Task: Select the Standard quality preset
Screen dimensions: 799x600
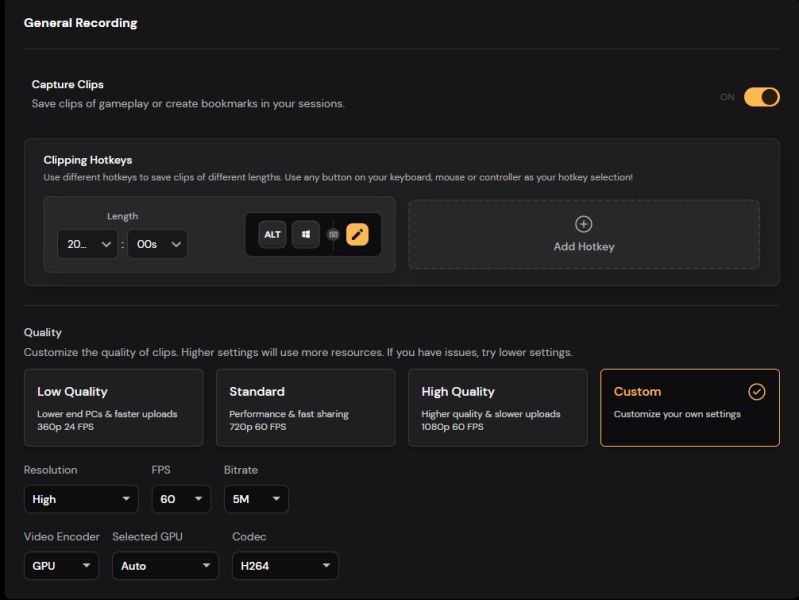Action: [306, 408]
